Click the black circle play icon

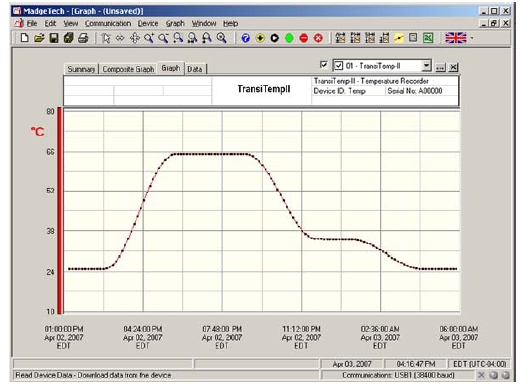coord(274,38)
